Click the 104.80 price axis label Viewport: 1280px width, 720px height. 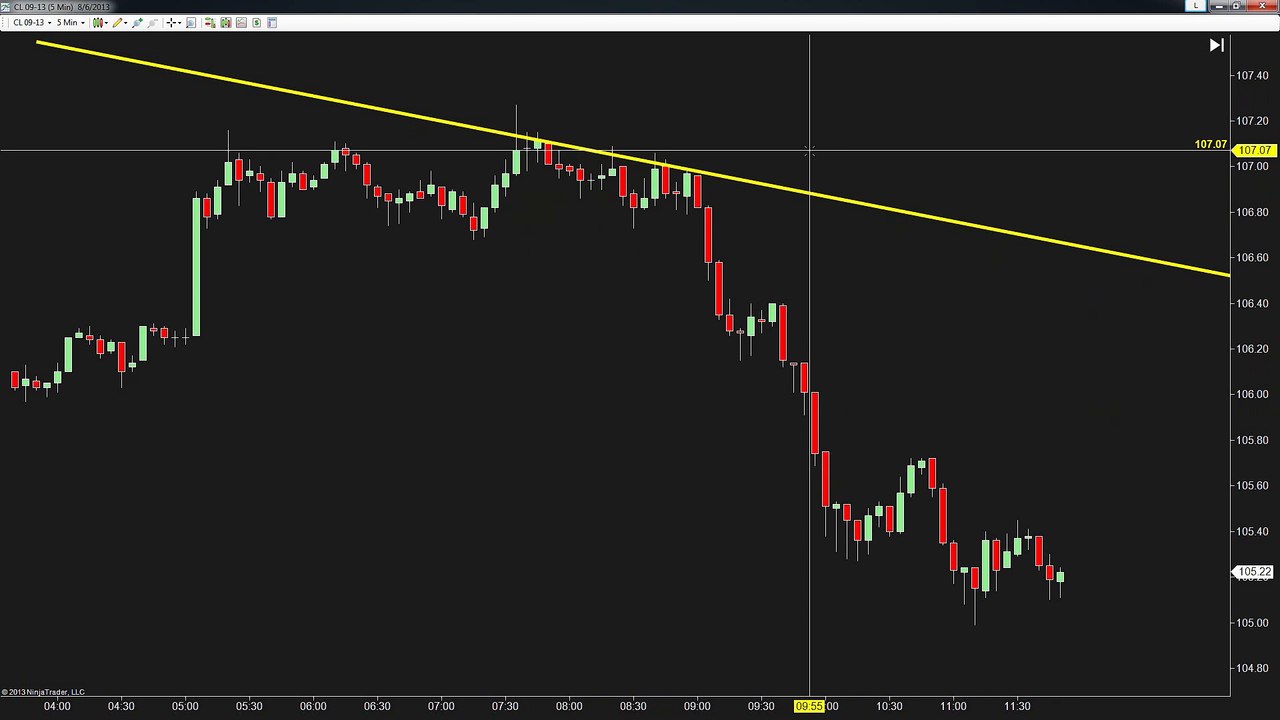(1252, 668)
